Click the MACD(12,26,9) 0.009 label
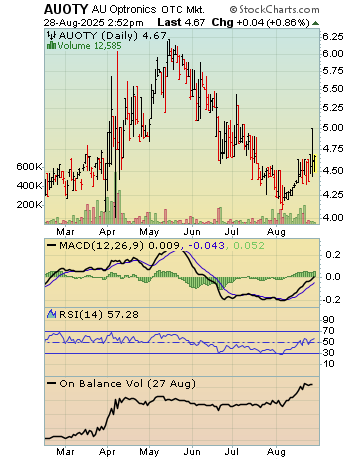Viewport: 360px width, 460px height. 119,246
